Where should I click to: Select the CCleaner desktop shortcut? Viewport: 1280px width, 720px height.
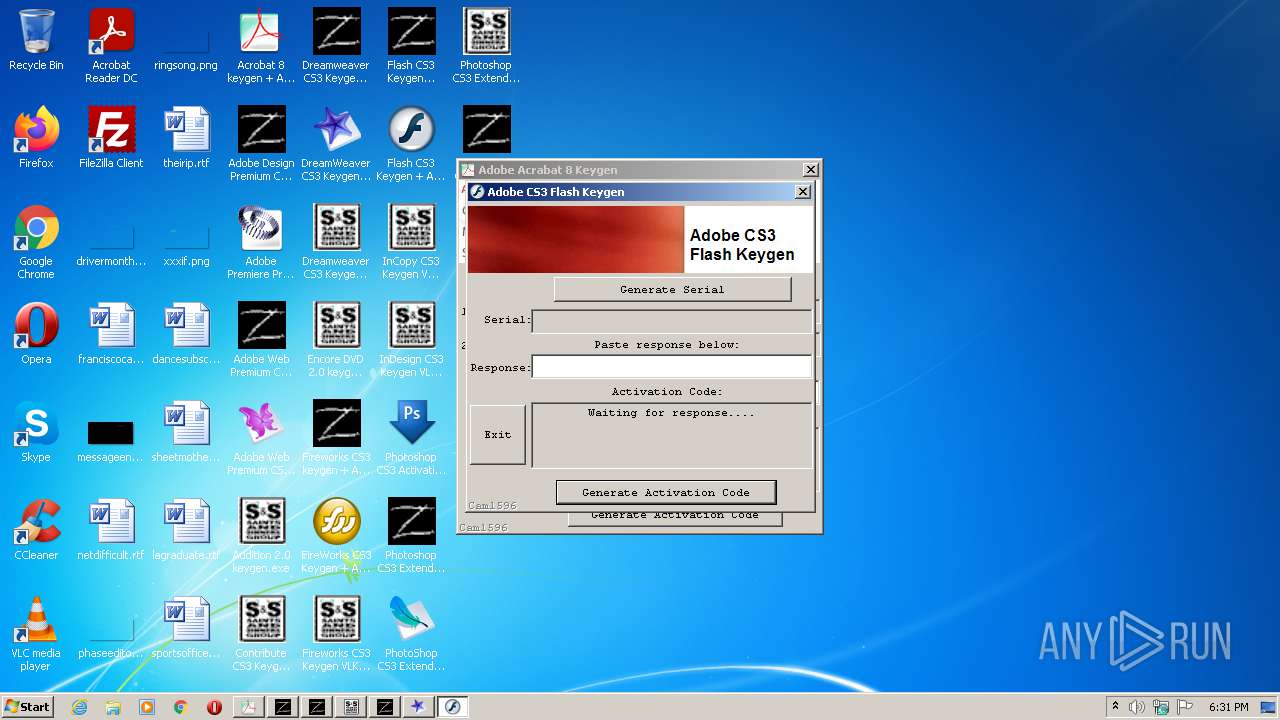(x=36, y=530)
